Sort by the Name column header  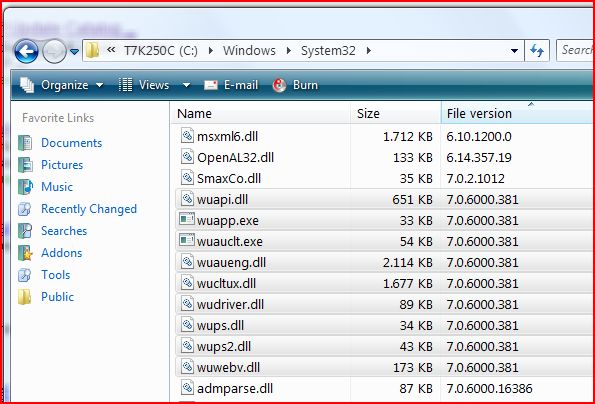[261, 113]
